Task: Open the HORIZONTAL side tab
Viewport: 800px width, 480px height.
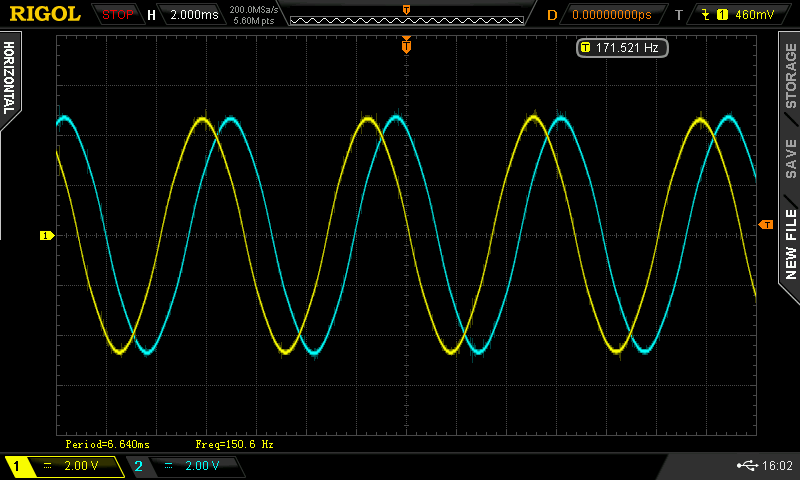Action: (x=9, y=78)
